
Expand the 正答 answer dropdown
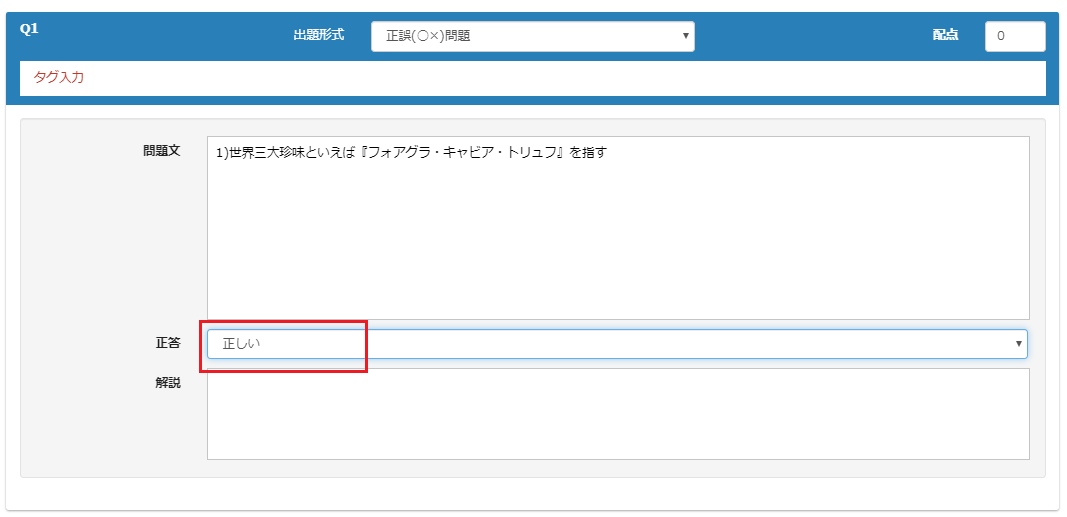(616, 344)
